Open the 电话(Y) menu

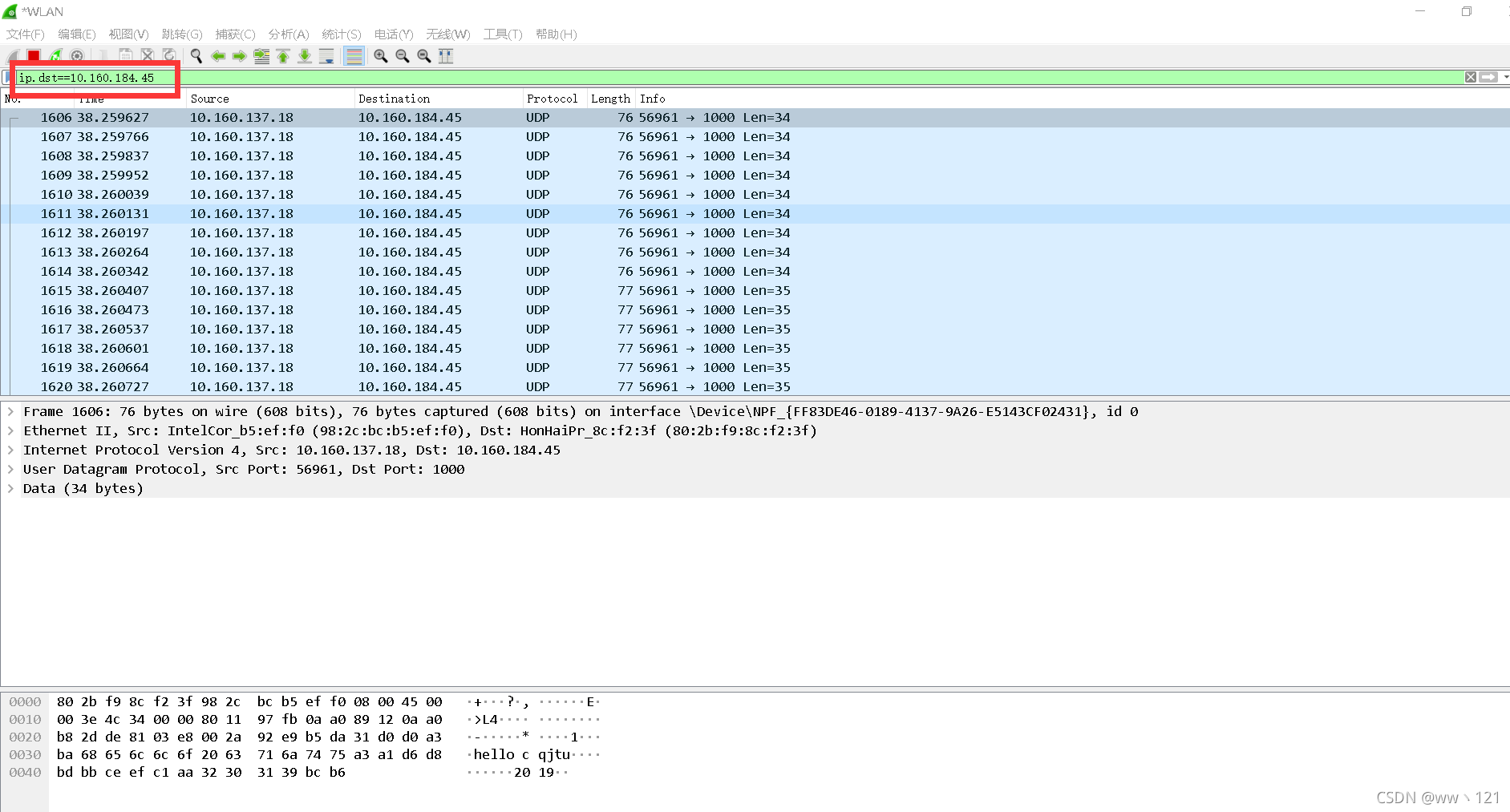click(x=394, y=34)
